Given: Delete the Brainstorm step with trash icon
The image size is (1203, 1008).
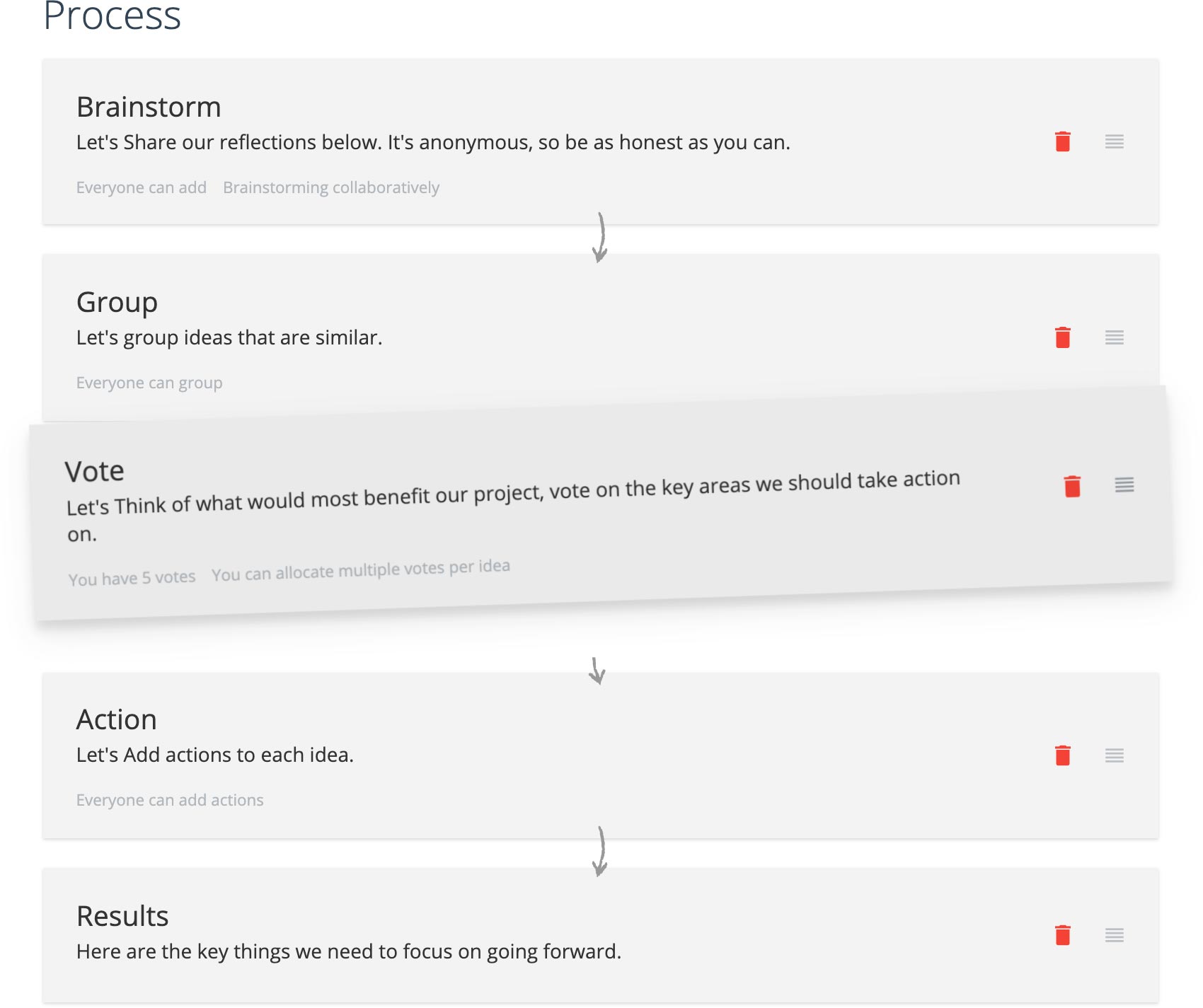Looking at the screenshot, I should pyautogui.click(x=1062, y=141).
